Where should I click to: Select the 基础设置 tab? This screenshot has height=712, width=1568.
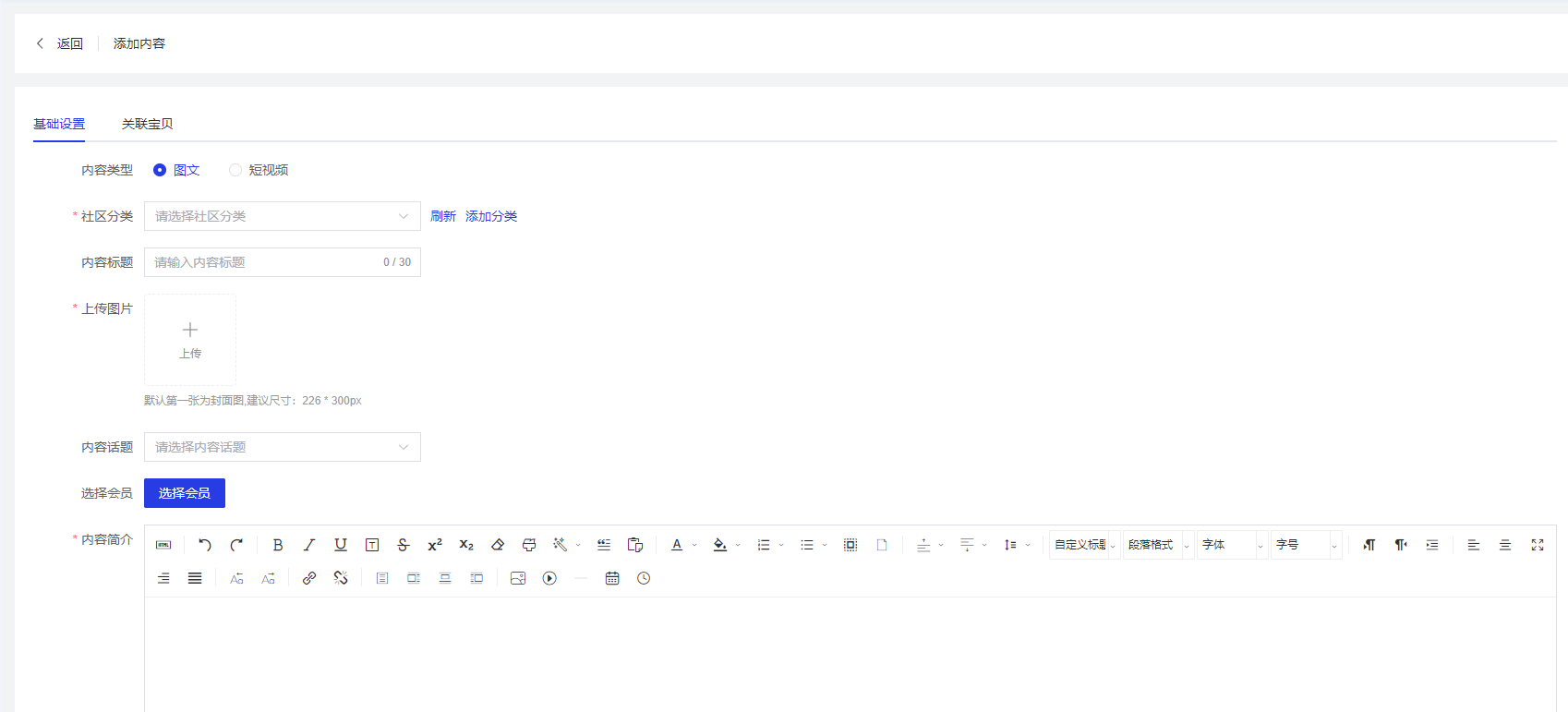click(59, 124)
